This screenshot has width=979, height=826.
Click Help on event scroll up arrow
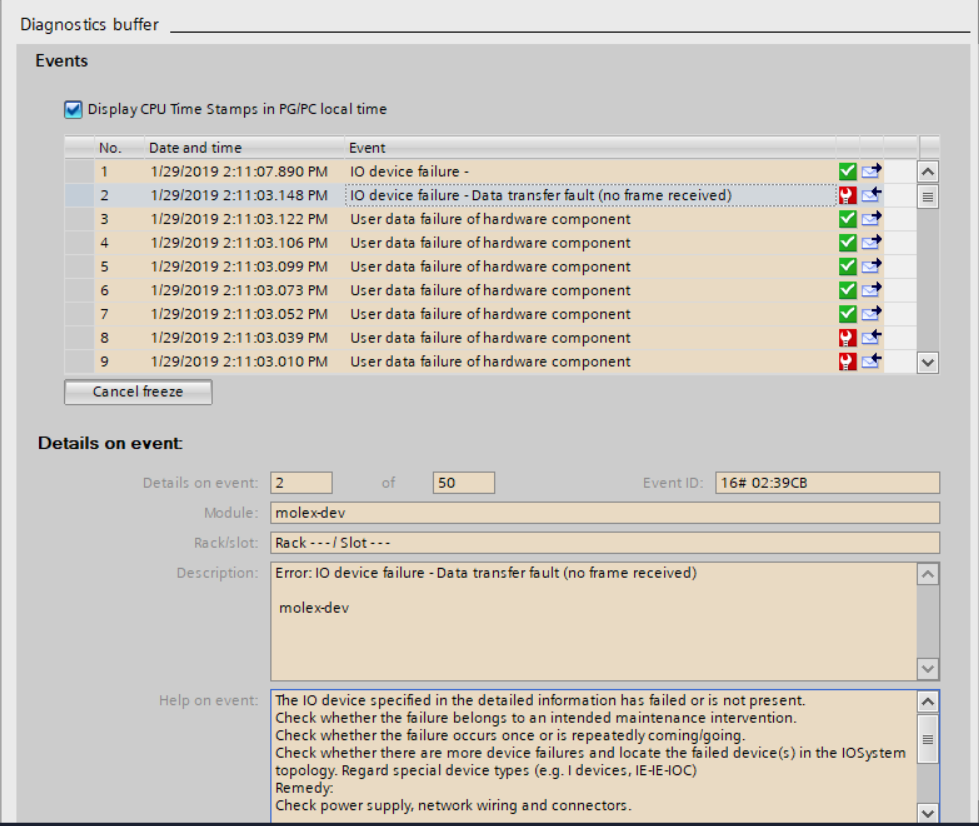(x=928, y=702)
